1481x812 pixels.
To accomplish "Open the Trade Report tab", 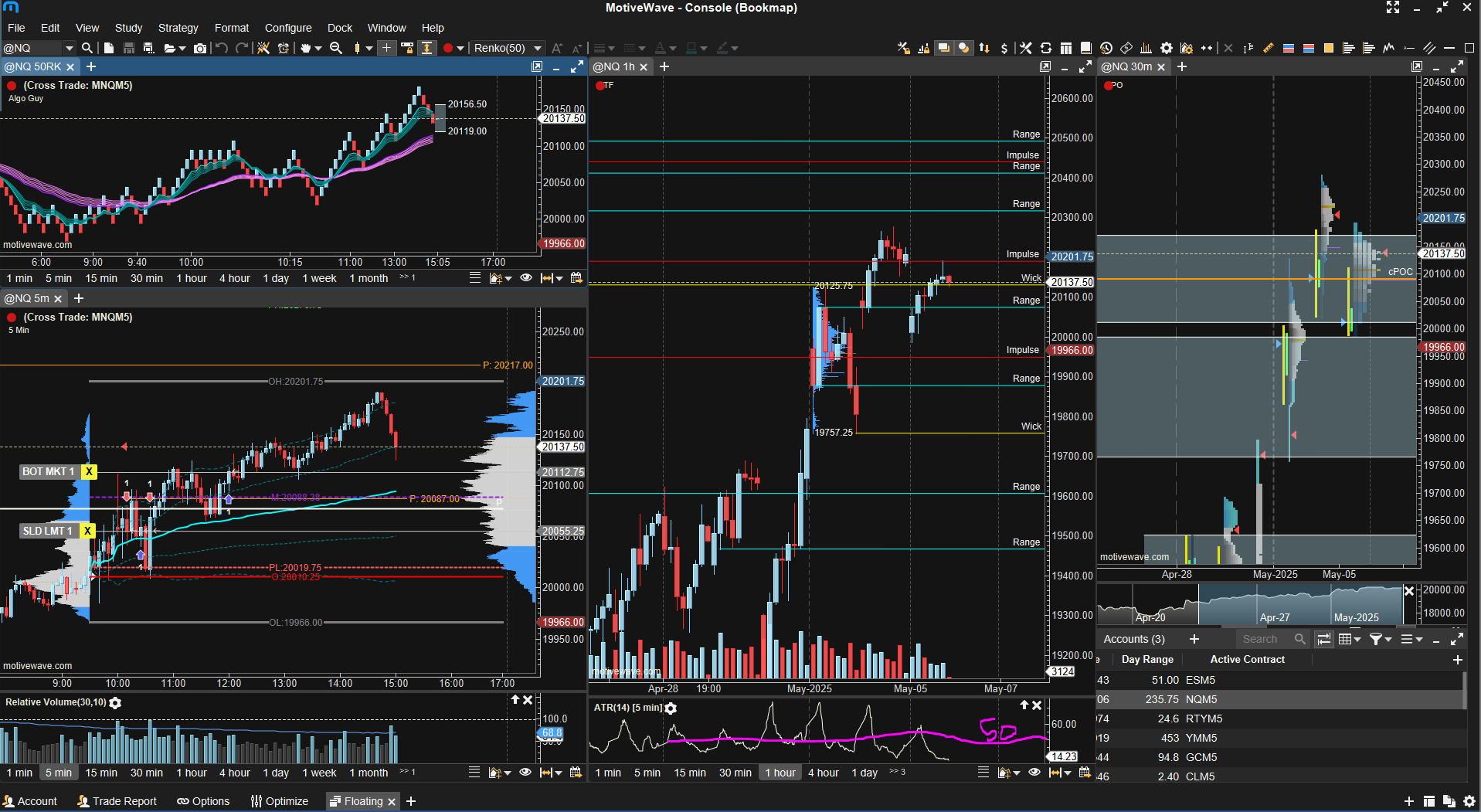I will (x=117, y=801).
